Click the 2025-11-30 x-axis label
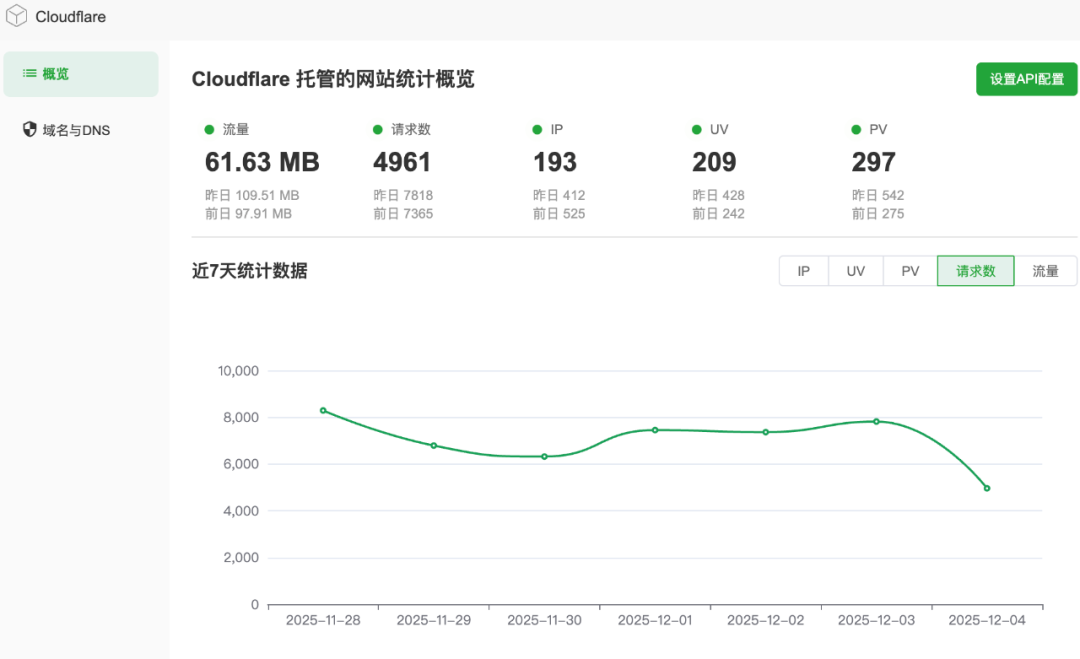The image size is (1080, 659). [x=544, y=620]
